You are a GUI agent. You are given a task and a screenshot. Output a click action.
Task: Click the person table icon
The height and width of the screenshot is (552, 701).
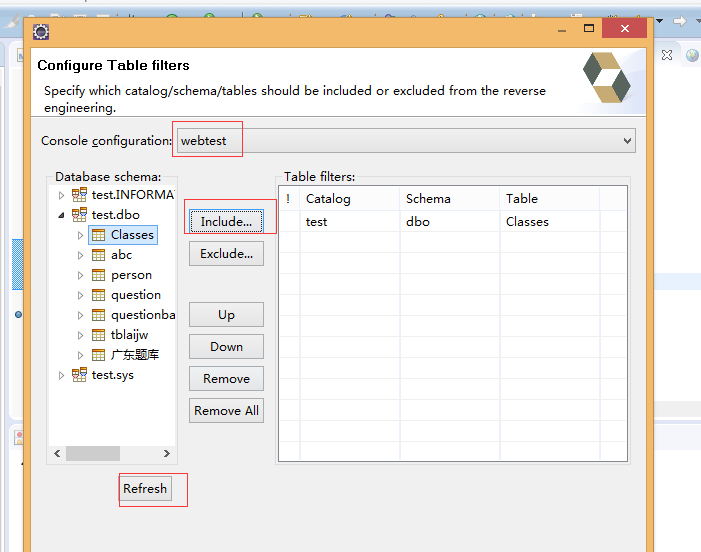click(x=98, y=275)
